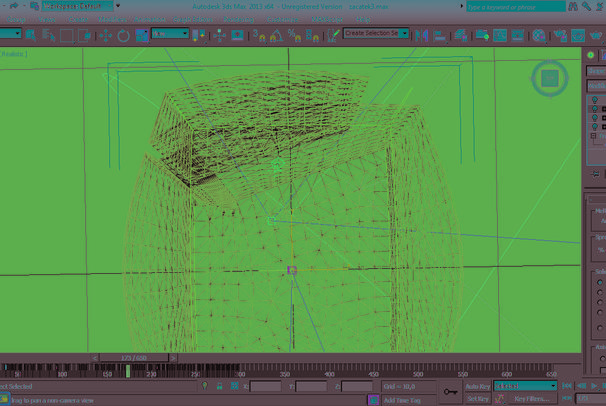Click the ViewCube in the viewport corner

click(548, 77)
